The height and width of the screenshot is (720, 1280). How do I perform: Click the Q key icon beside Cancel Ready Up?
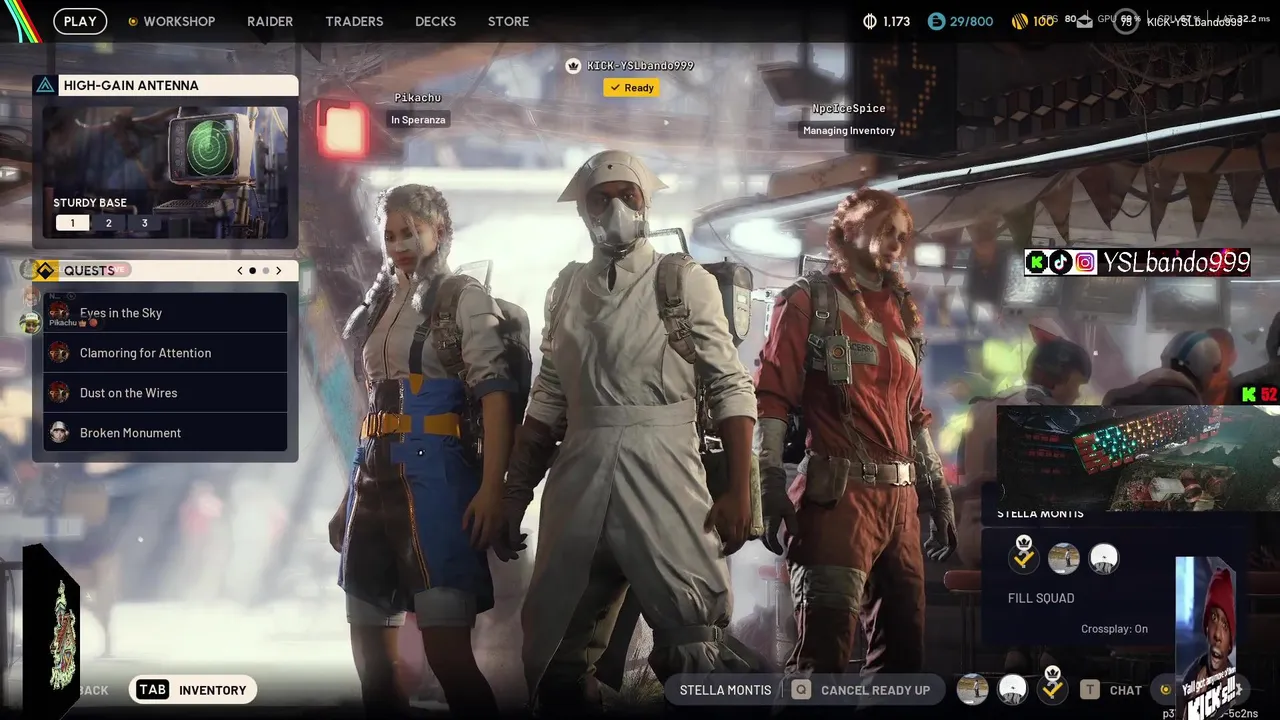(801, 690)
